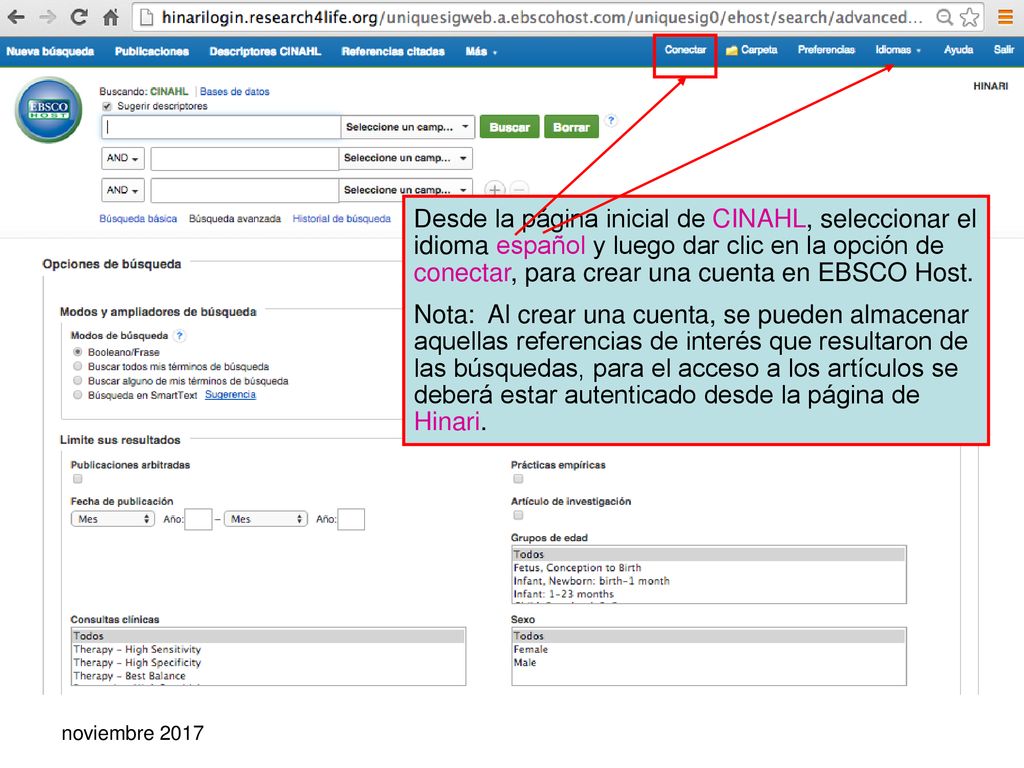Click the browser back arrow
The image size is (1024, 768).
click(16, 18)
